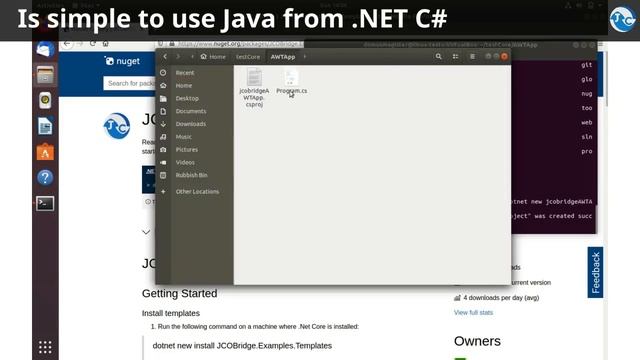
Task: Click the dotnet new install command text
Action: [x=242, y=346]
